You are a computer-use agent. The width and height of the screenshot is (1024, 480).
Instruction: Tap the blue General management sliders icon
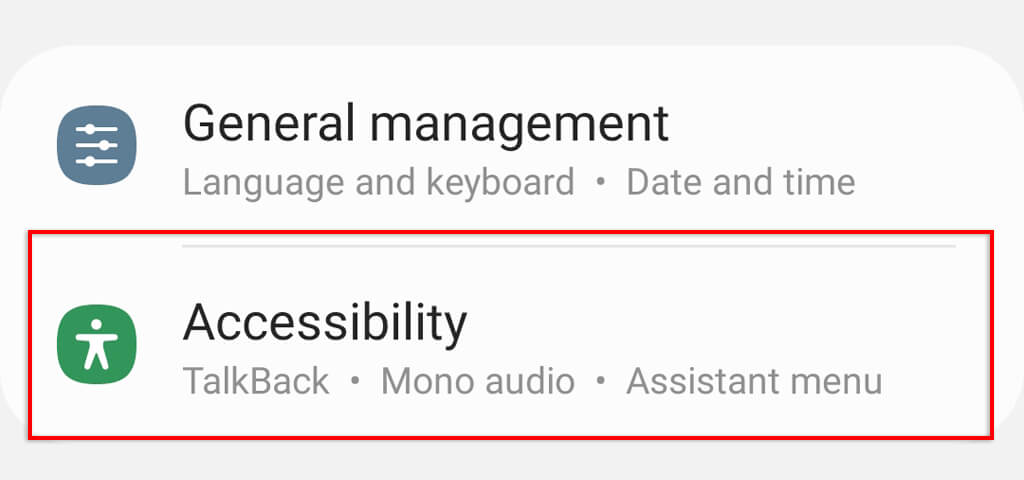96,145
